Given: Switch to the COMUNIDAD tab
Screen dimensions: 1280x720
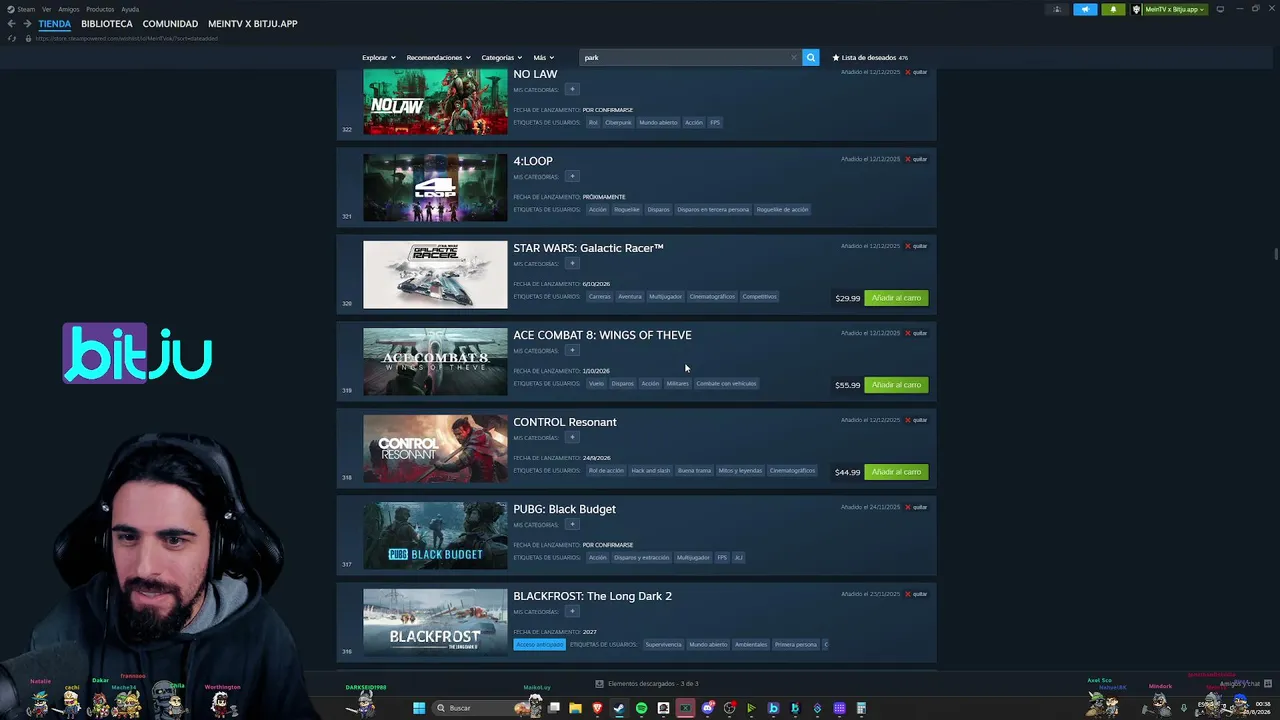Looking at the screenshot, I should click(x=170, y=24).
